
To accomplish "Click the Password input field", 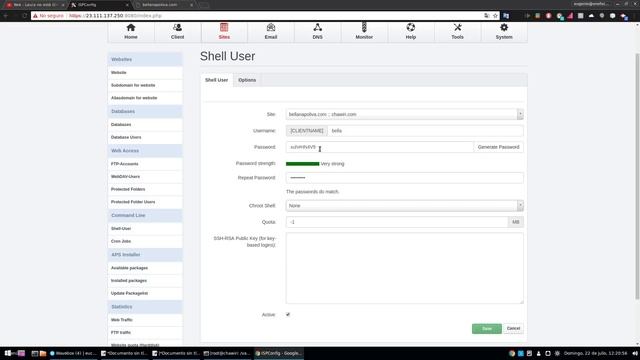I will coord(380,147).
